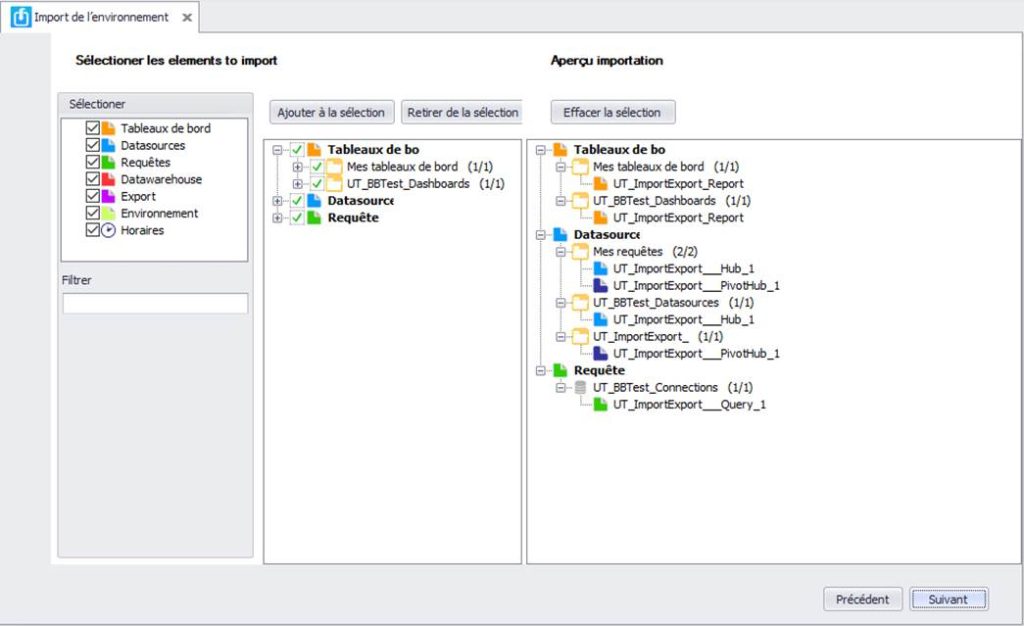Uncheck the Datasources checkbox in Sélectionner
Viewport: 1024px width, 626px height.
pyautogui.click(x=93, y=145)
